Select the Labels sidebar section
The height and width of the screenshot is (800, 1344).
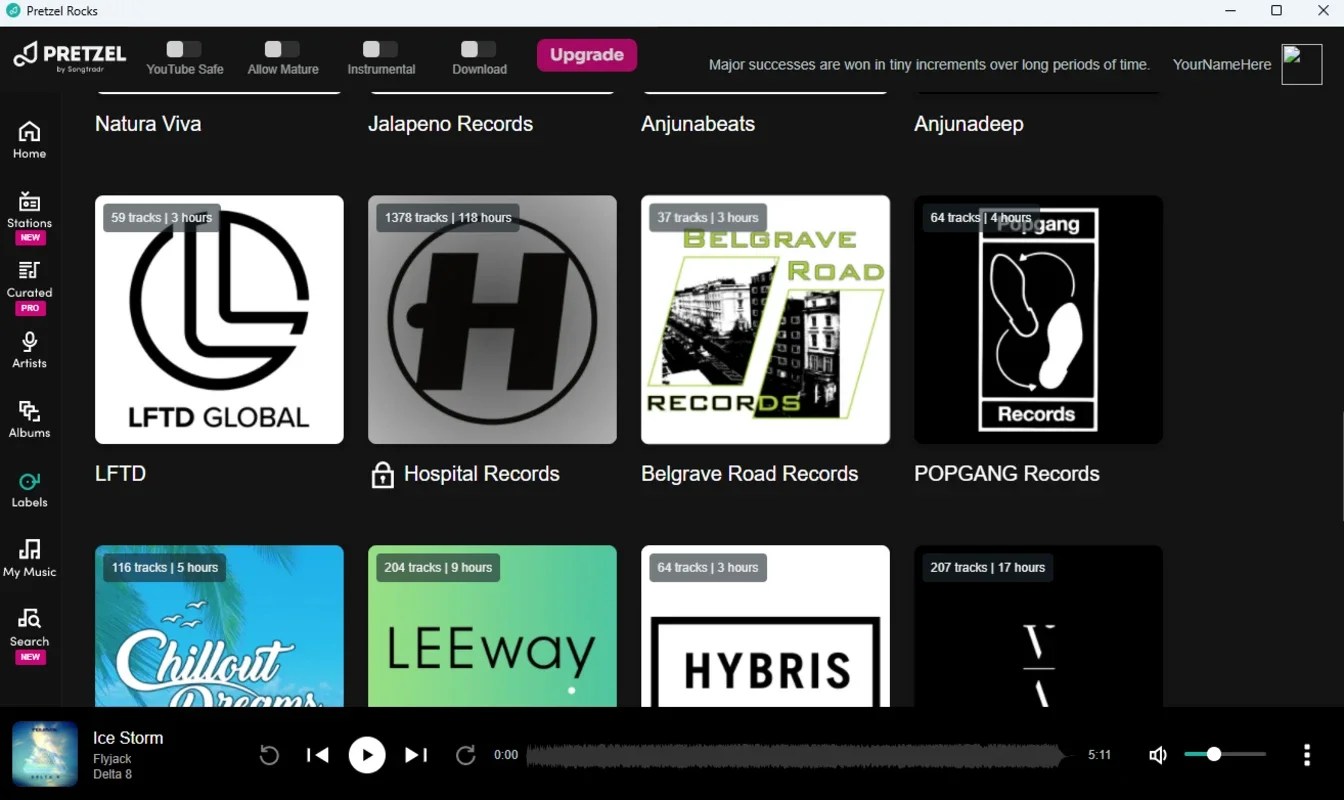pyautogui.click(x=29, y=489)
